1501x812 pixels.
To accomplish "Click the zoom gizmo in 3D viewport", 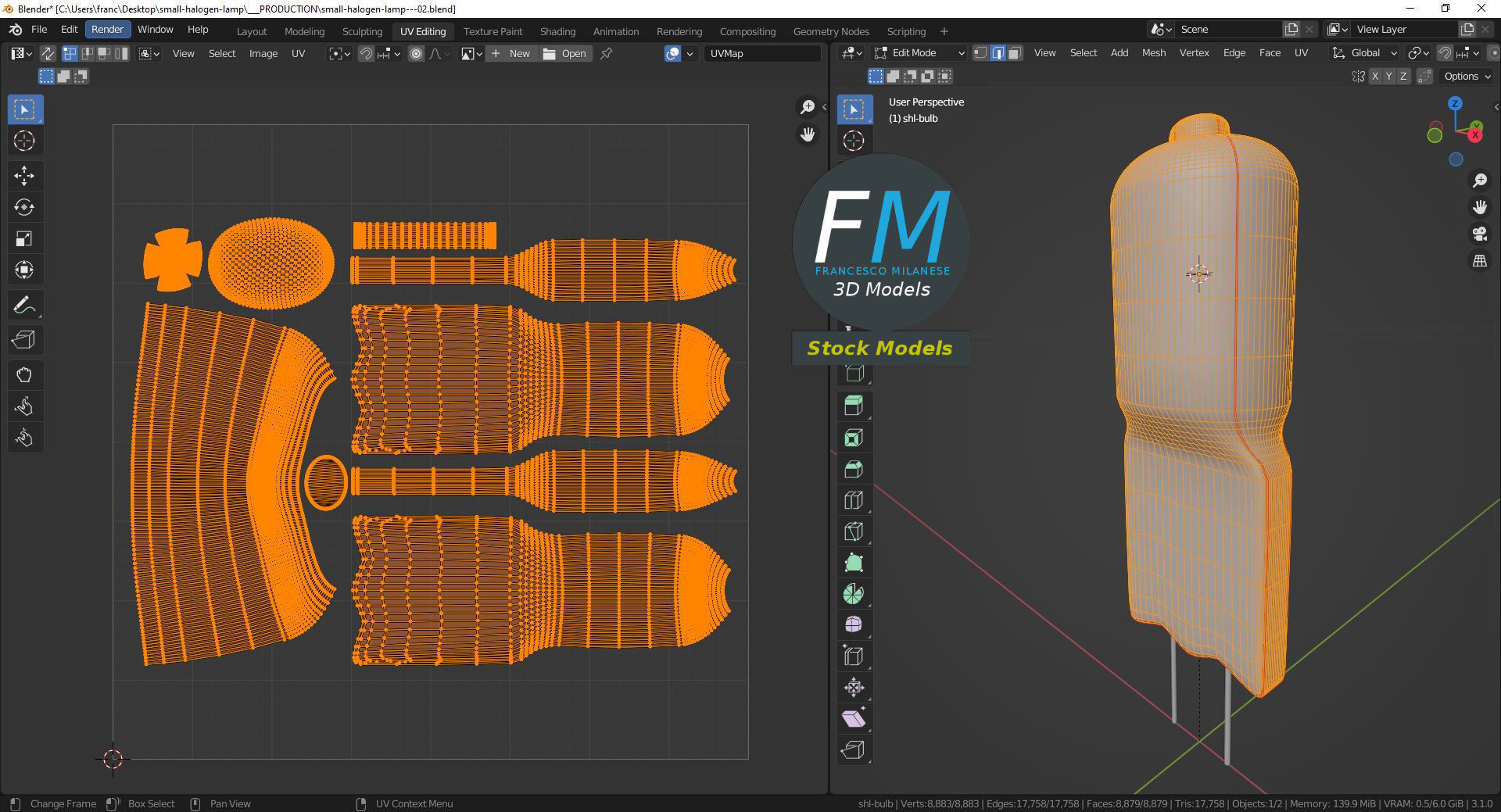I will (1480, 181).
